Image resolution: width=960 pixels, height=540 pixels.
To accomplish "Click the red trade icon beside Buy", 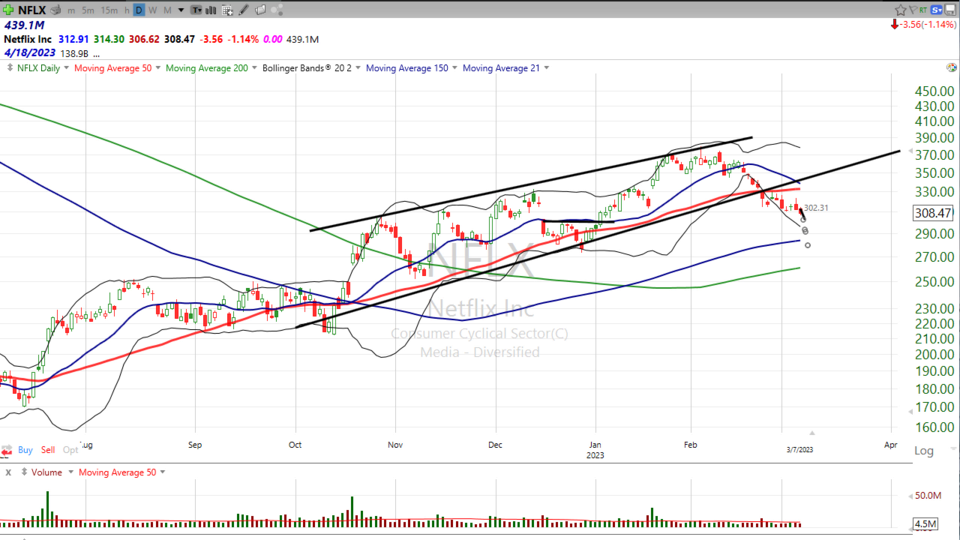I will point(7,451).
